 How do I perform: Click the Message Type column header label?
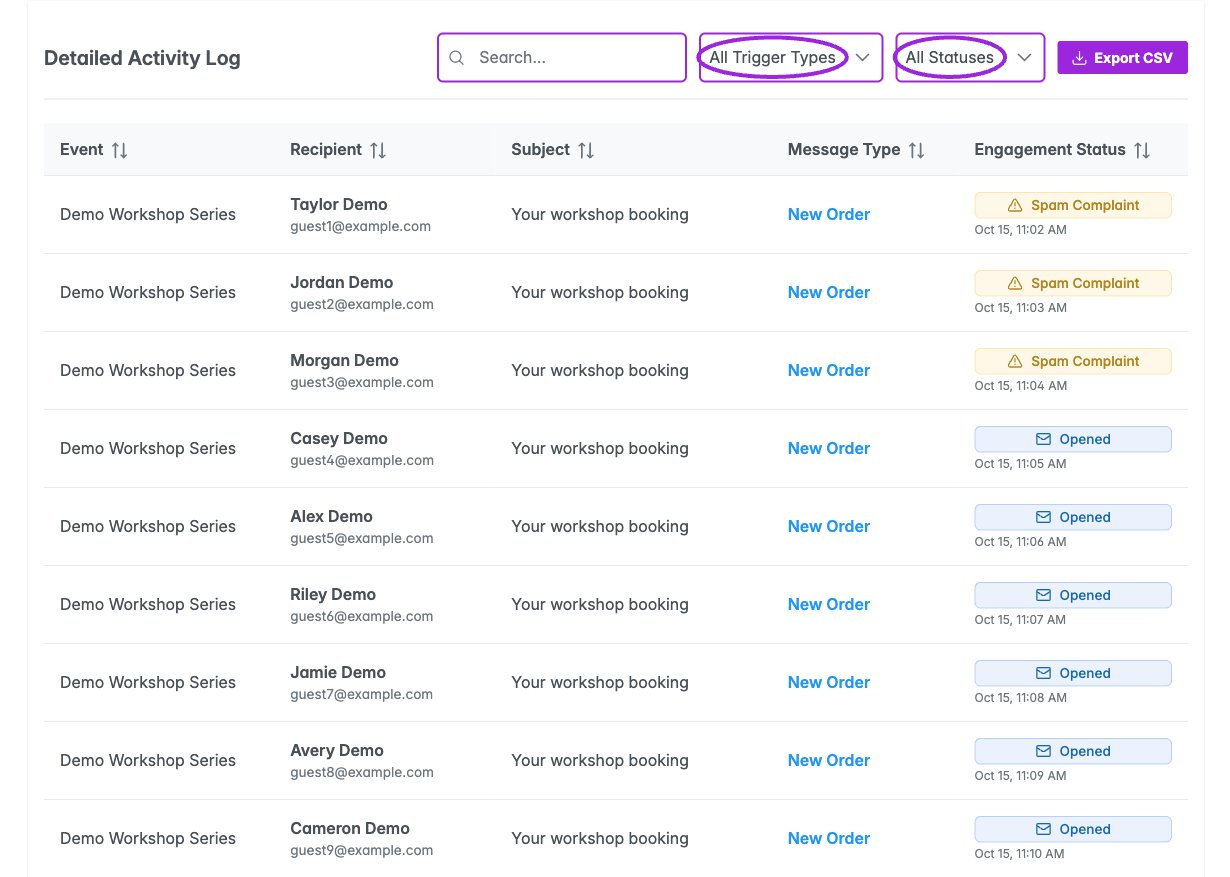(x=844, y=150)
